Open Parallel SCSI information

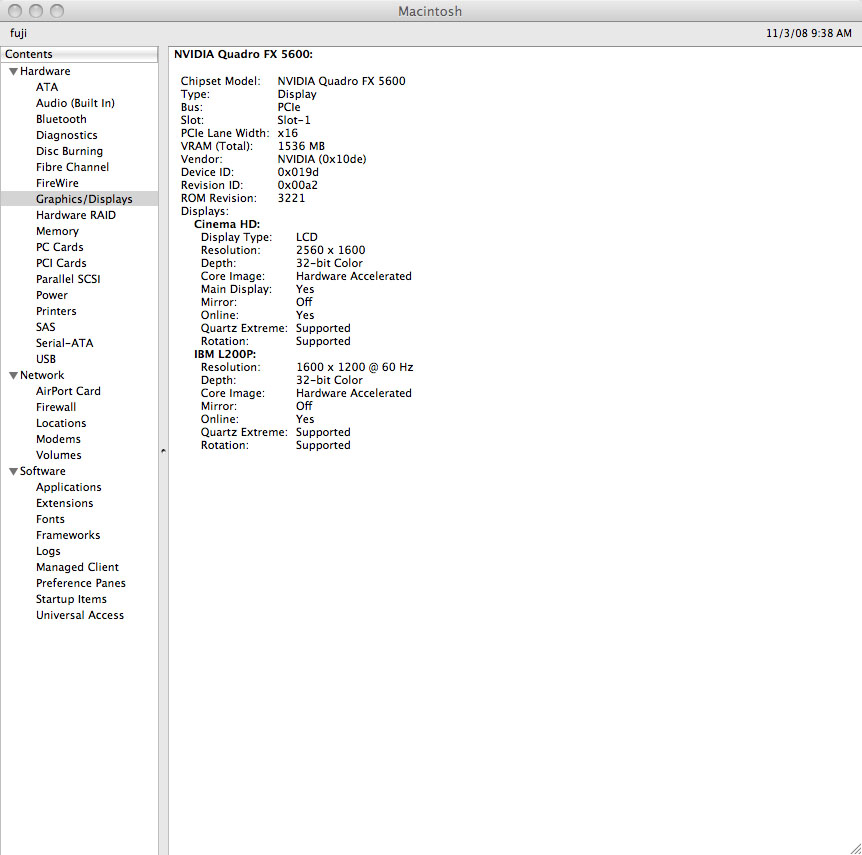coord(68,279)
